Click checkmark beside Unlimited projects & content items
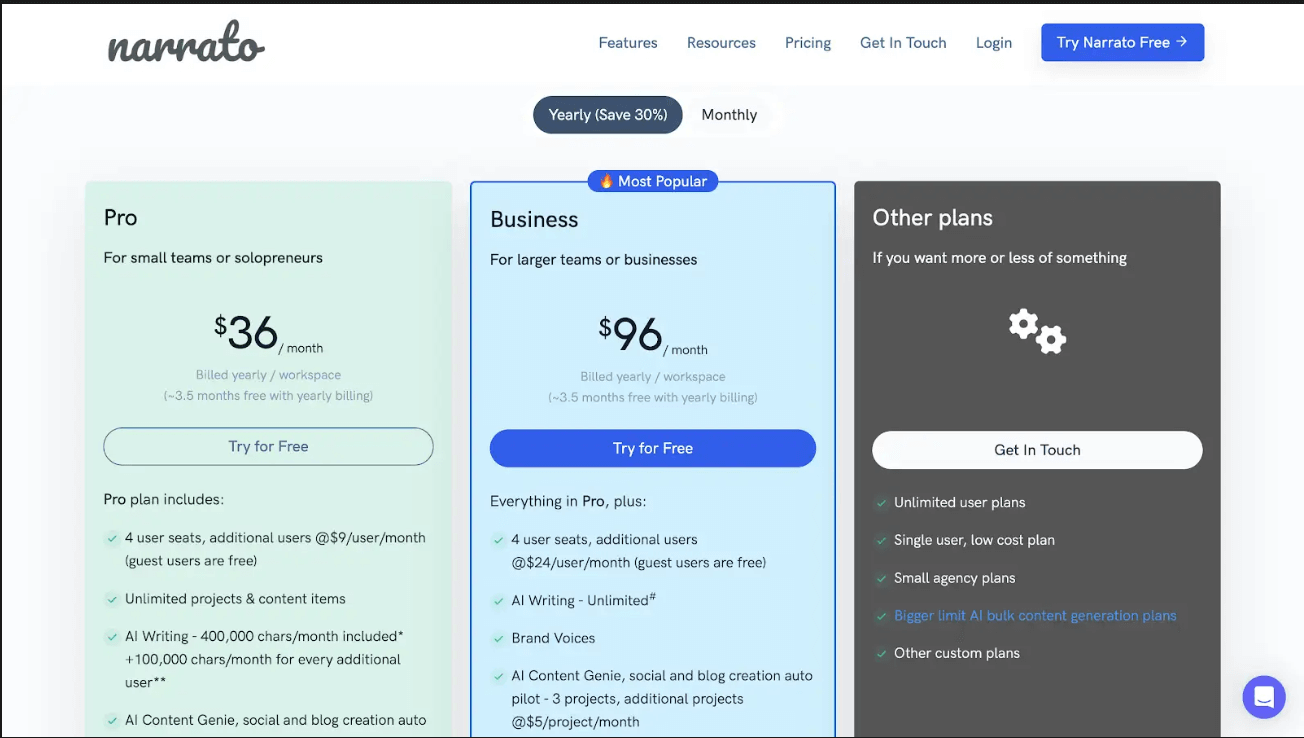Viewport: 1304px width, 738px height. (x=112, y=599)
